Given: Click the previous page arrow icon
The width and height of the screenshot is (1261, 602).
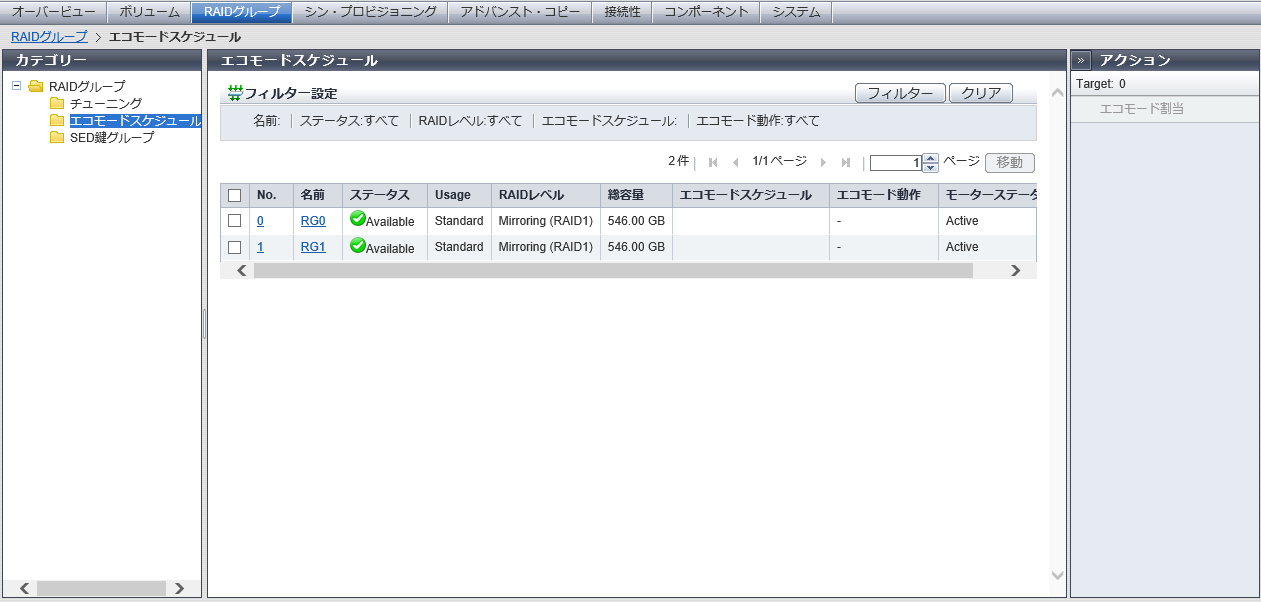Looking at the screenshot, I should coord(736,163).
